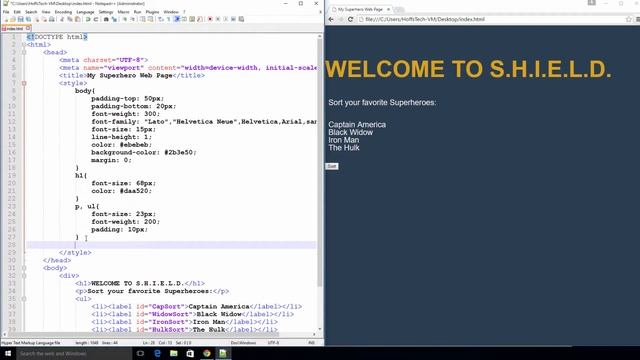Open the Plugins menu
This screenshot has width=640, height=360.
(x=152, y=12)
